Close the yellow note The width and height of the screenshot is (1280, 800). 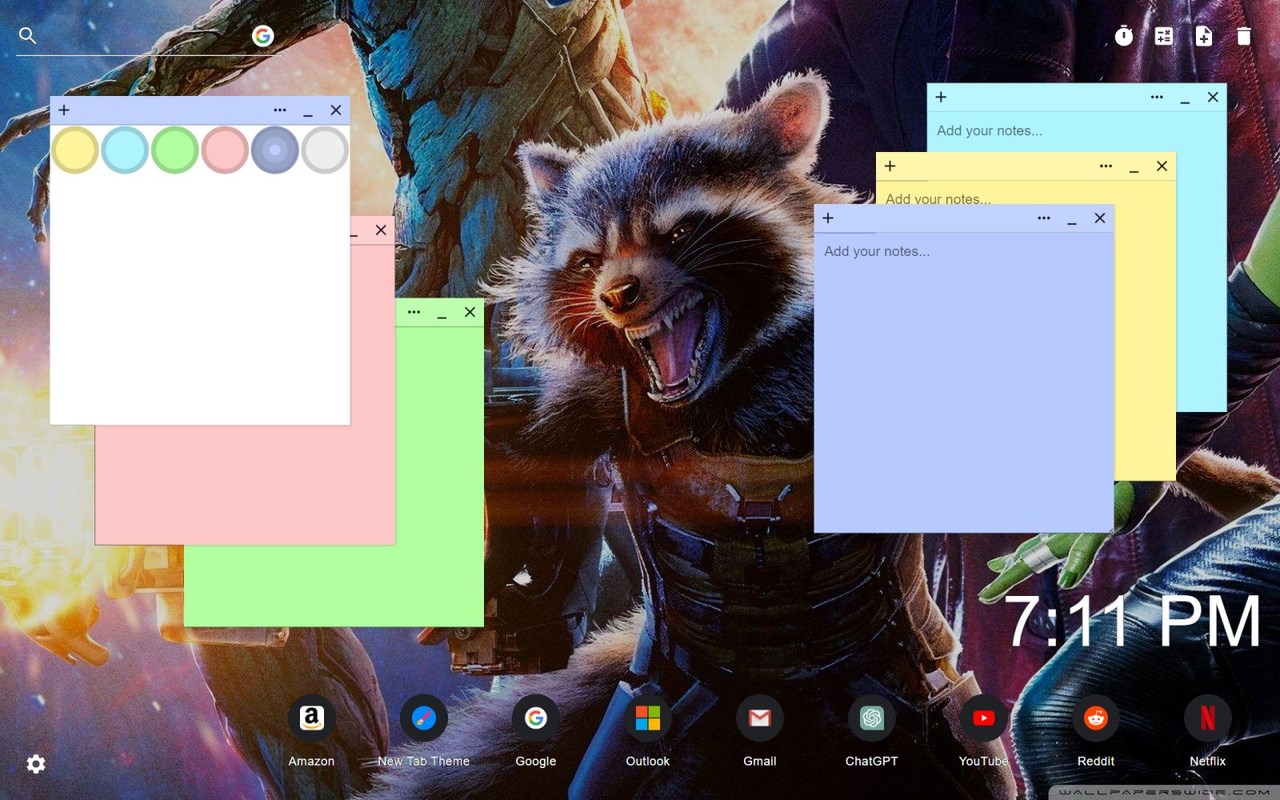click(1162, 166)
